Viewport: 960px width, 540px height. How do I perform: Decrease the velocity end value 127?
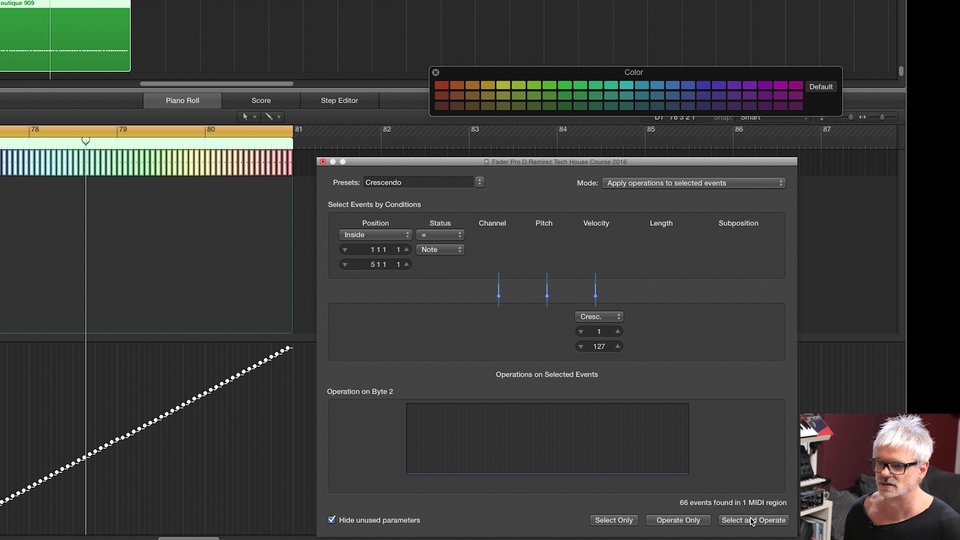[580, 347]
